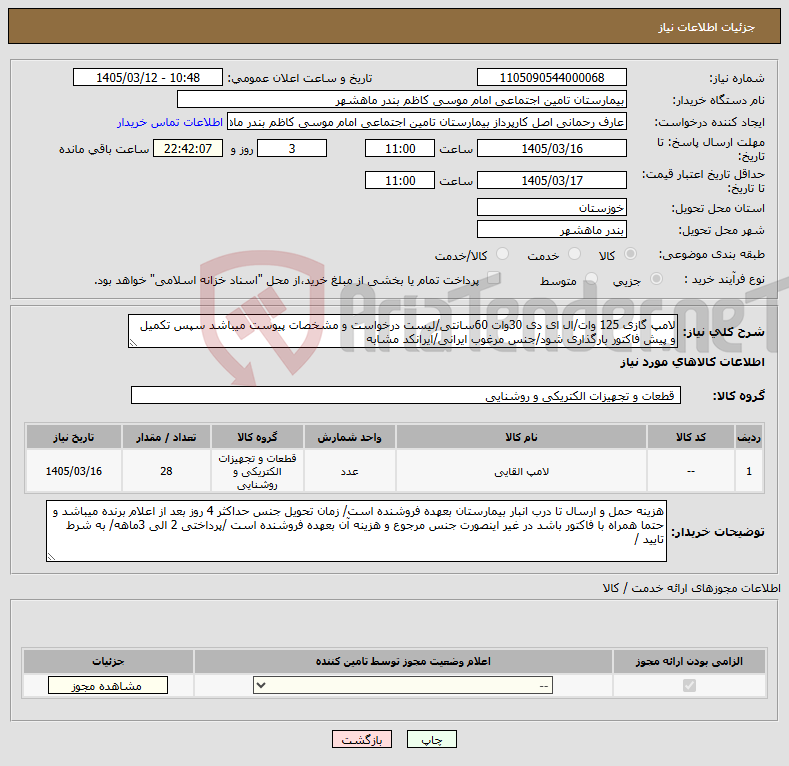The height and width of the screenshot is (766, 789).
Task: Select the کالا radio button
Action: pyautogui.click(x=630, y=254)
